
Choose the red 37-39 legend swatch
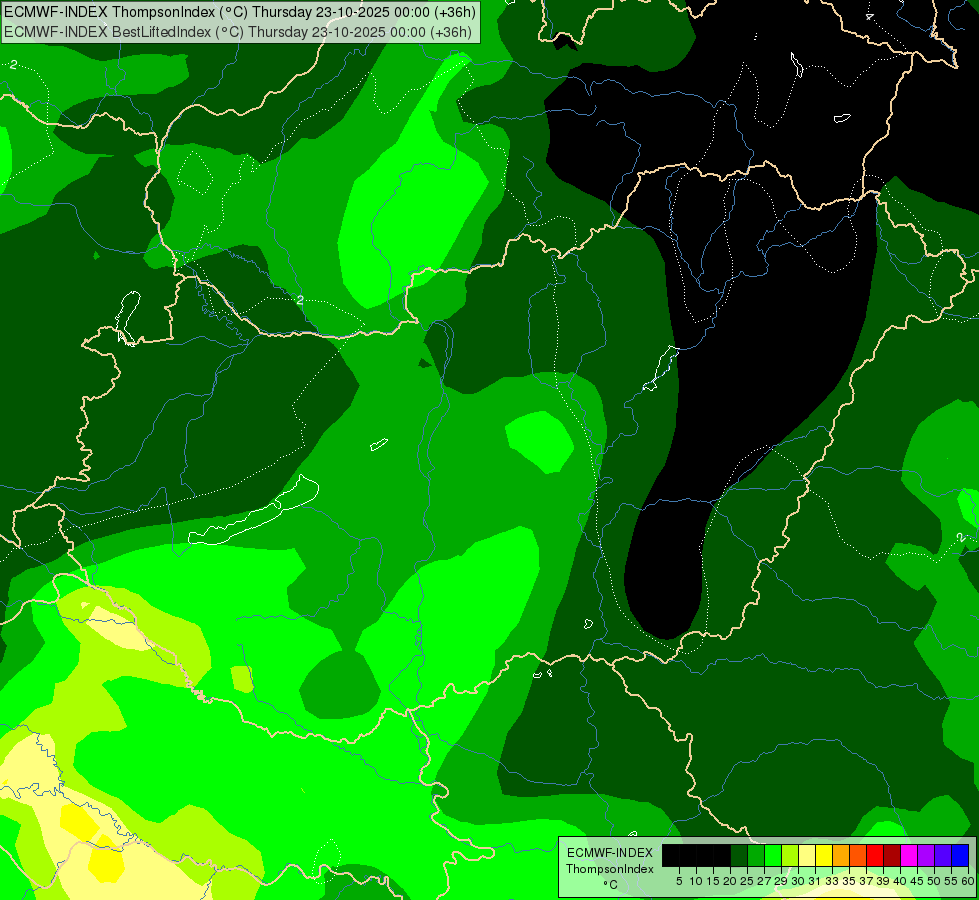pos(875,856)
